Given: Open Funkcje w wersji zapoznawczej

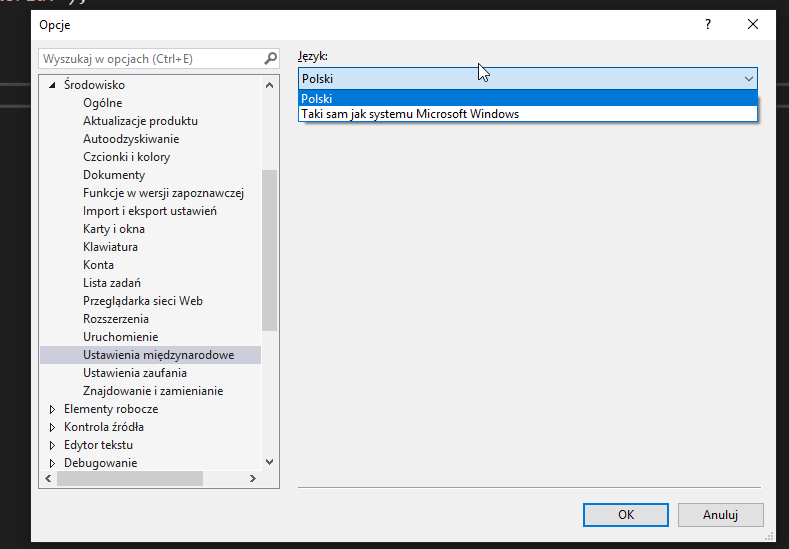Looking at the screenshot, I should tap(163, 193).
